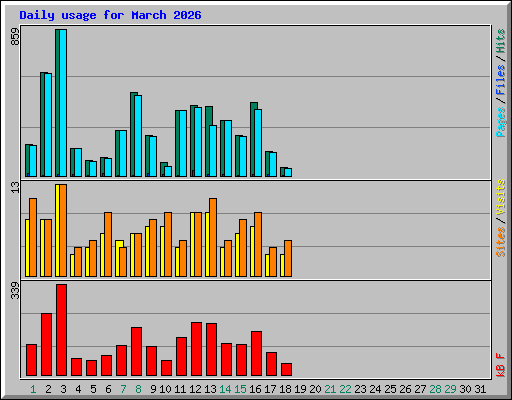
Task: Click day label 23 on the axis
Action: pyautogui.click(x=360, y=389)
